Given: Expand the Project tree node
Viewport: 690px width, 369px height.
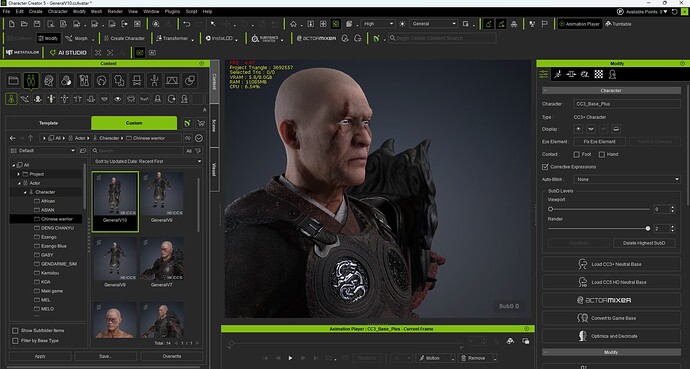Looking at the screenshot, I should 19,174.
